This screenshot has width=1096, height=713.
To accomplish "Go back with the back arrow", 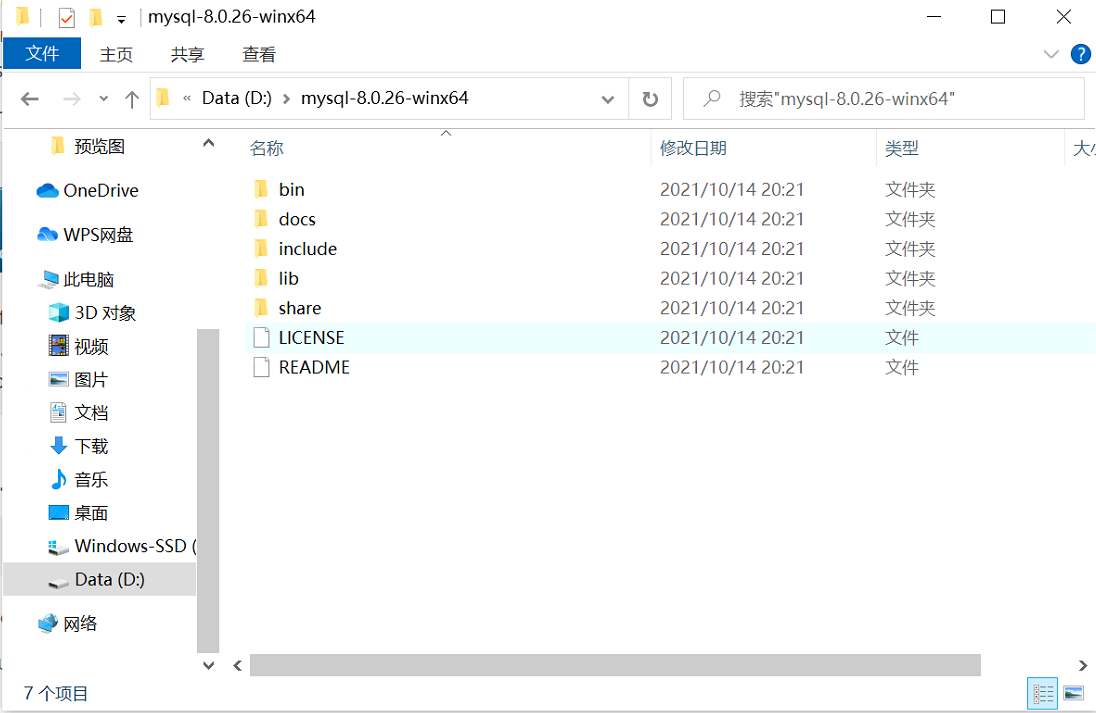I will [30, 99].
